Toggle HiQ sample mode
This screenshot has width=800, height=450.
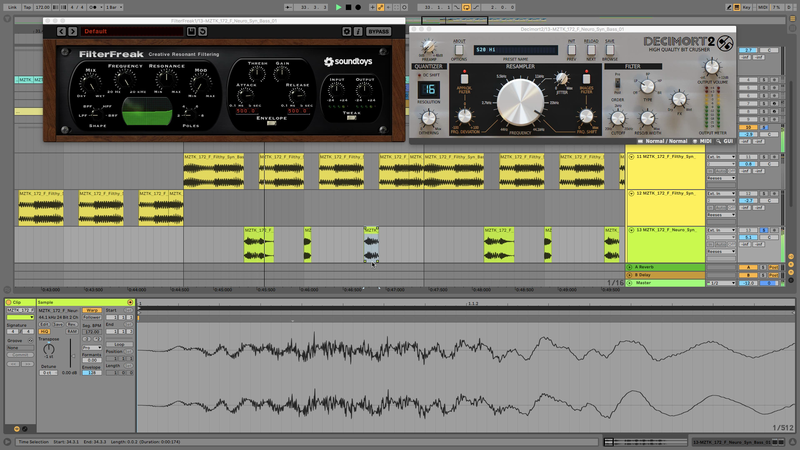[44, 331]
